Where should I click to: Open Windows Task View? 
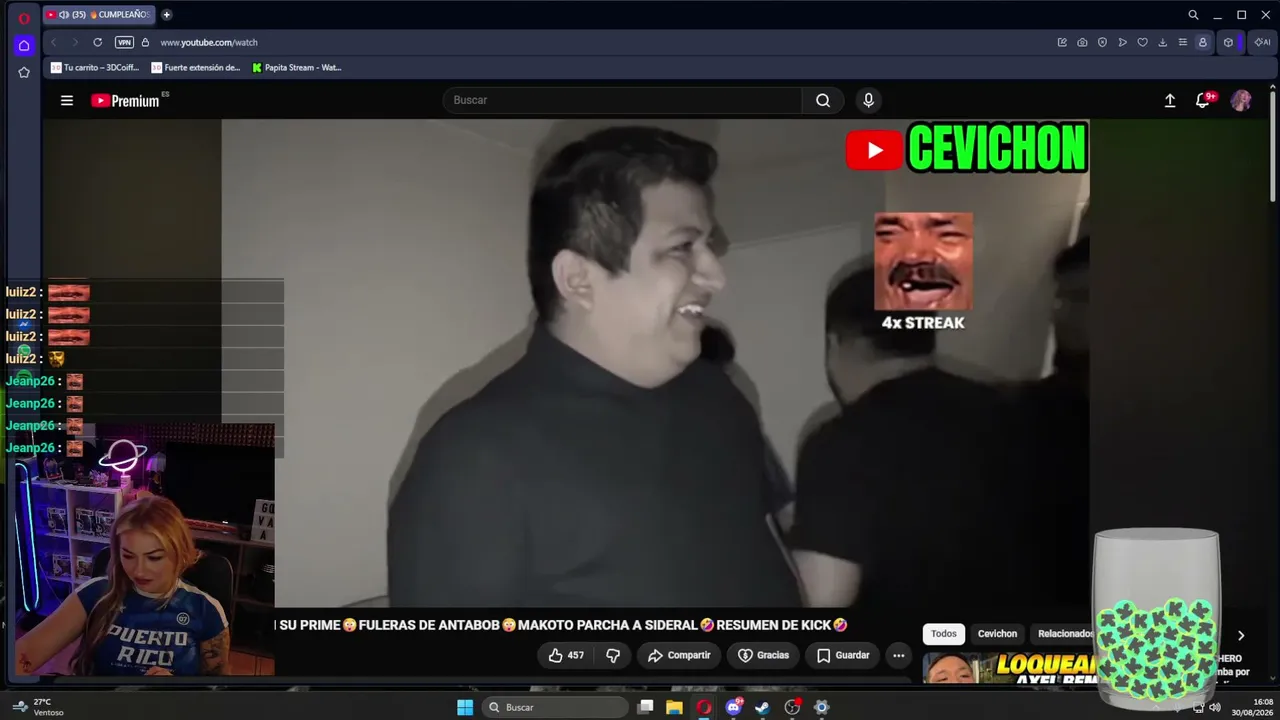pyautogui.click(x=646, y=707)
